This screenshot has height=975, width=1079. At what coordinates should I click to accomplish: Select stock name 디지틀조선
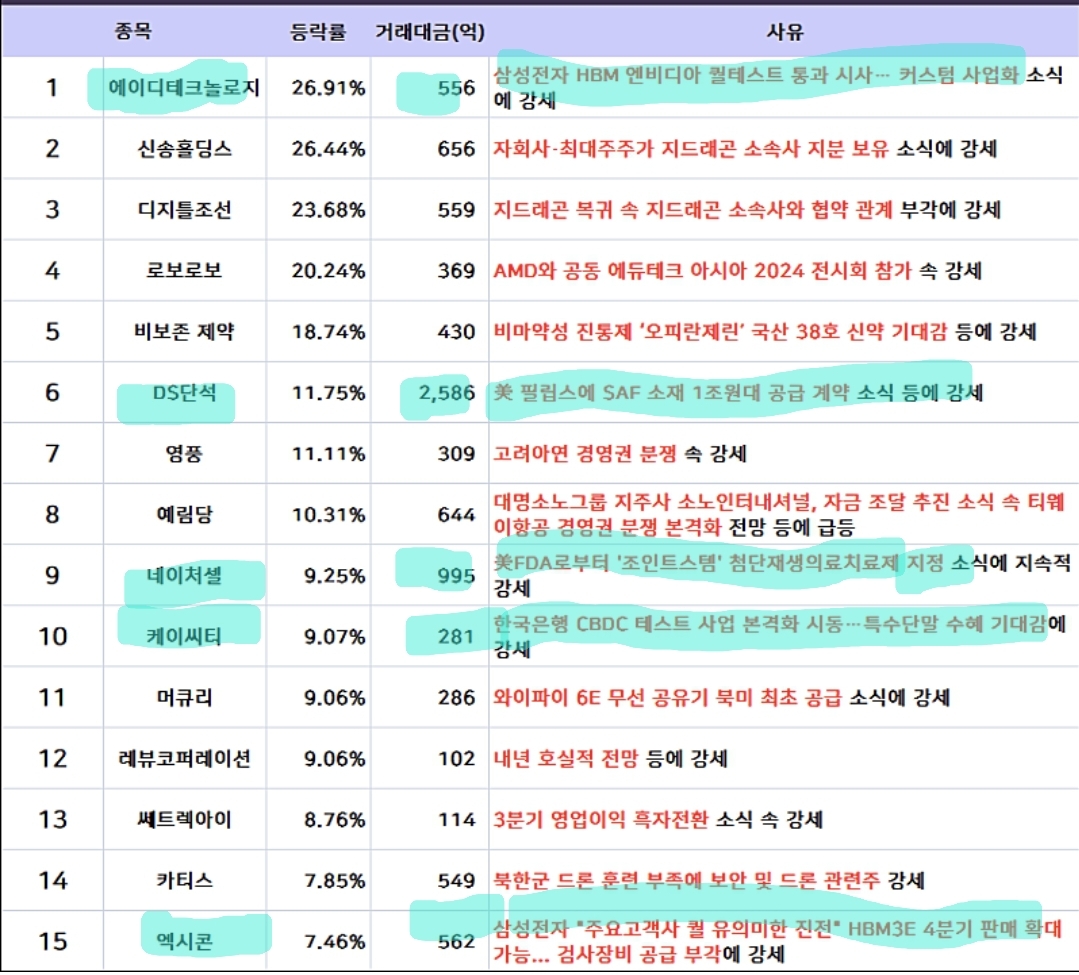coord(184,210)
